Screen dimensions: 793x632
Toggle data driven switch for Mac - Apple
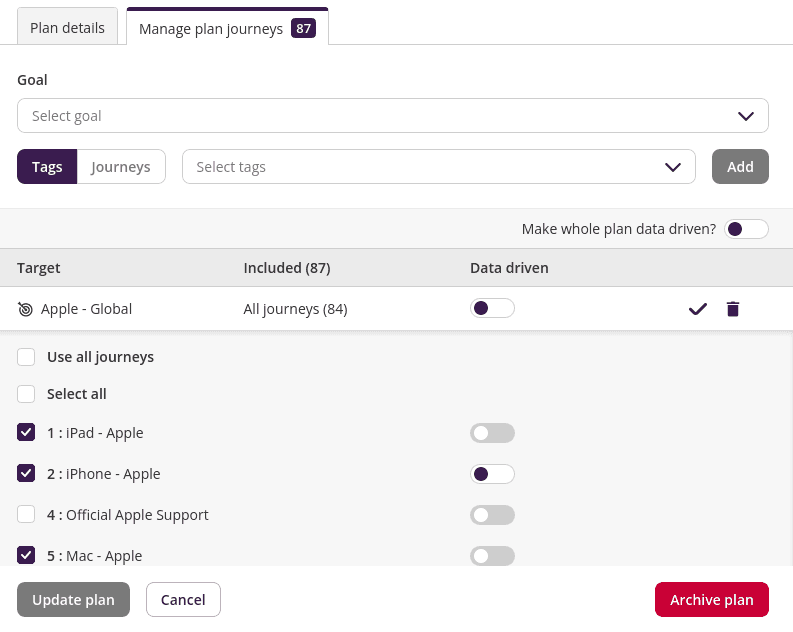pos(492,556)
